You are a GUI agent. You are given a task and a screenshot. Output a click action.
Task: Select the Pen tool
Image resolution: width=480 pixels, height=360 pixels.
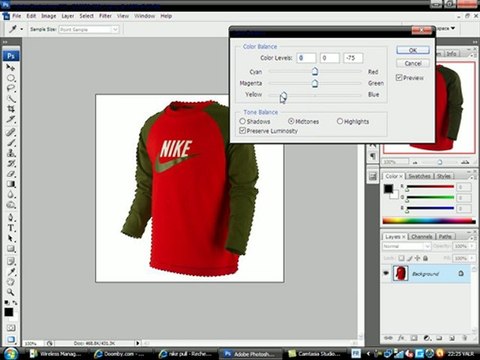click(10, 218)
